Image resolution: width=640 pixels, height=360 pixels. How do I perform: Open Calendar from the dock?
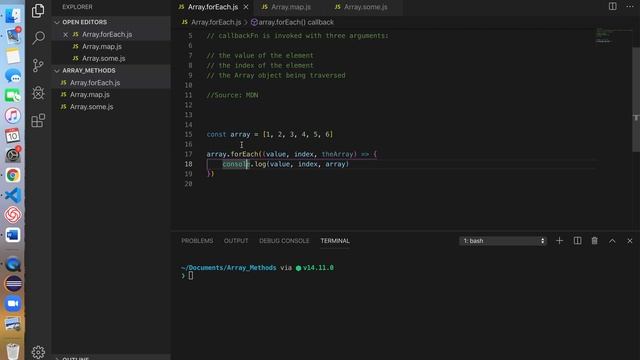[13, 136]
